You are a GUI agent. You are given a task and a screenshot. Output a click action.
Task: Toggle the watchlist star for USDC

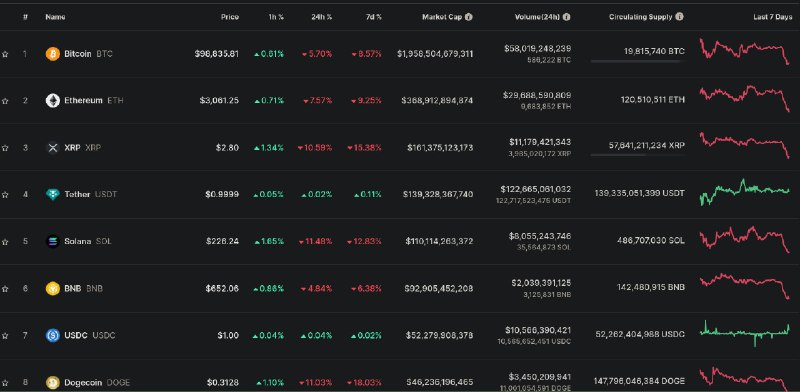(5, 335)
